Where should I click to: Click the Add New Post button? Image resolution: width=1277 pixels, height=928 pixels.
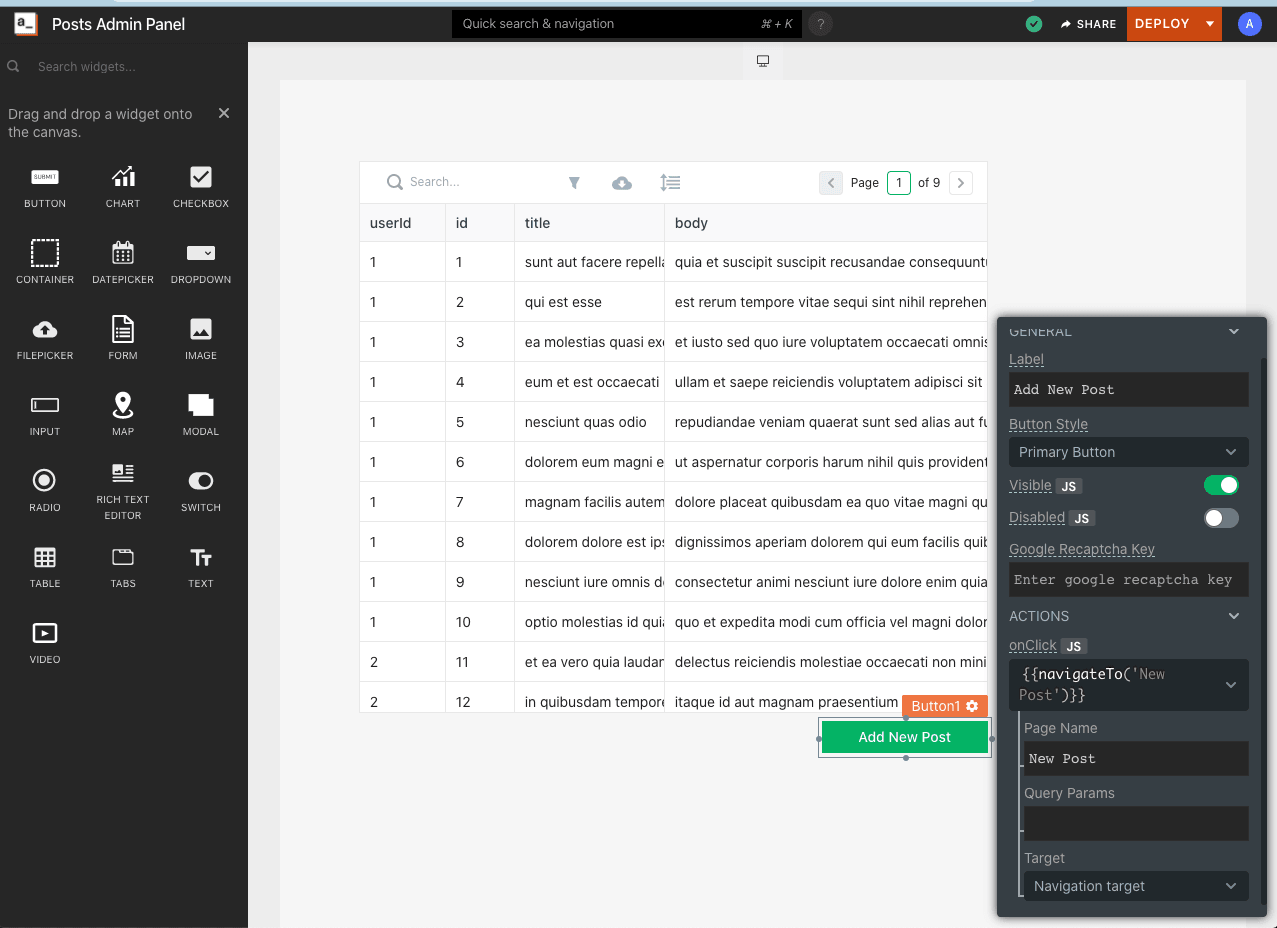click(904, 737)
